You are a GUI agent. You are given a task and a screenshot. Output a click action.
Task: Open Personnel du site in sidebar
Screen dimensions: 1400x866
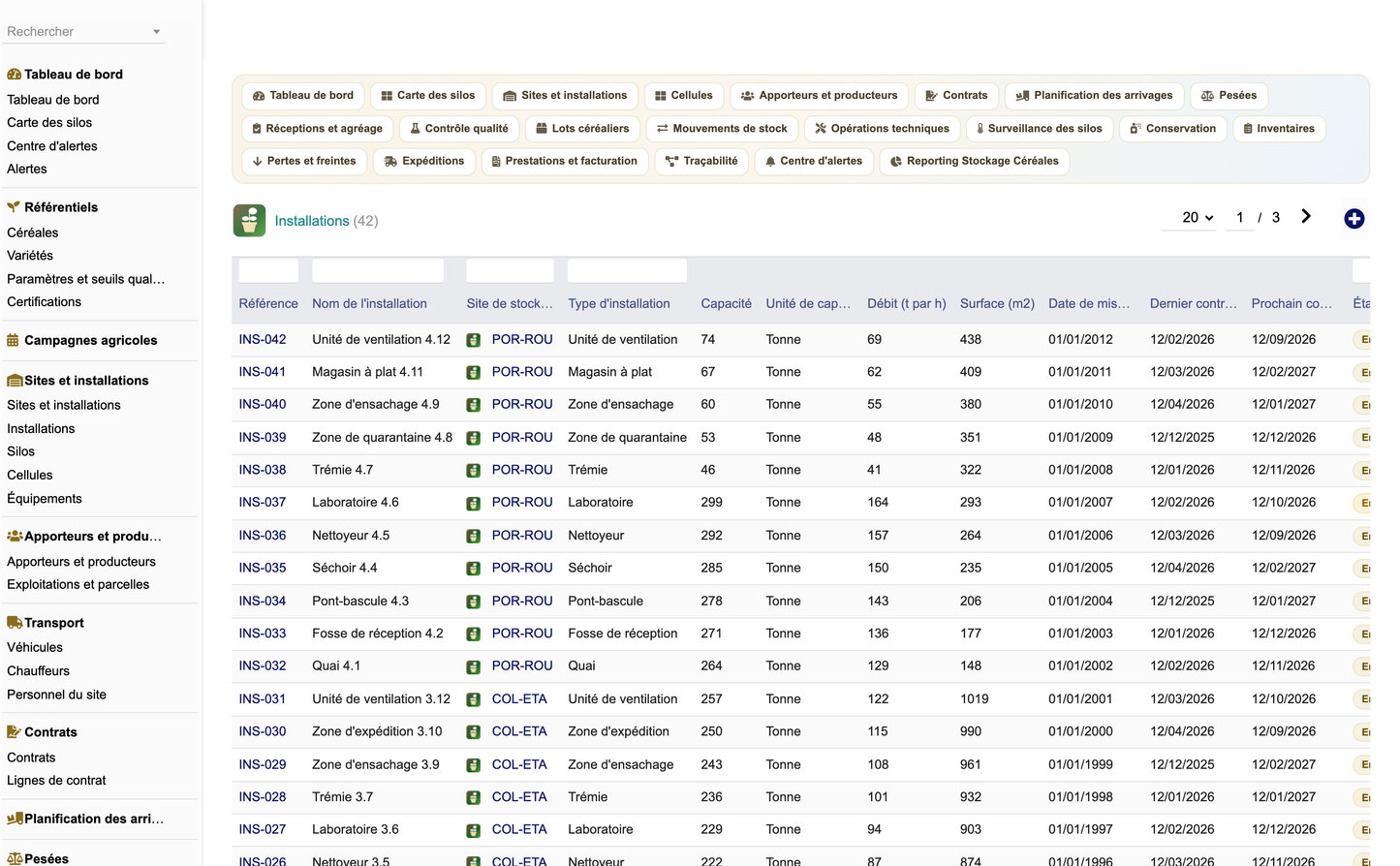tap(57, 696)
